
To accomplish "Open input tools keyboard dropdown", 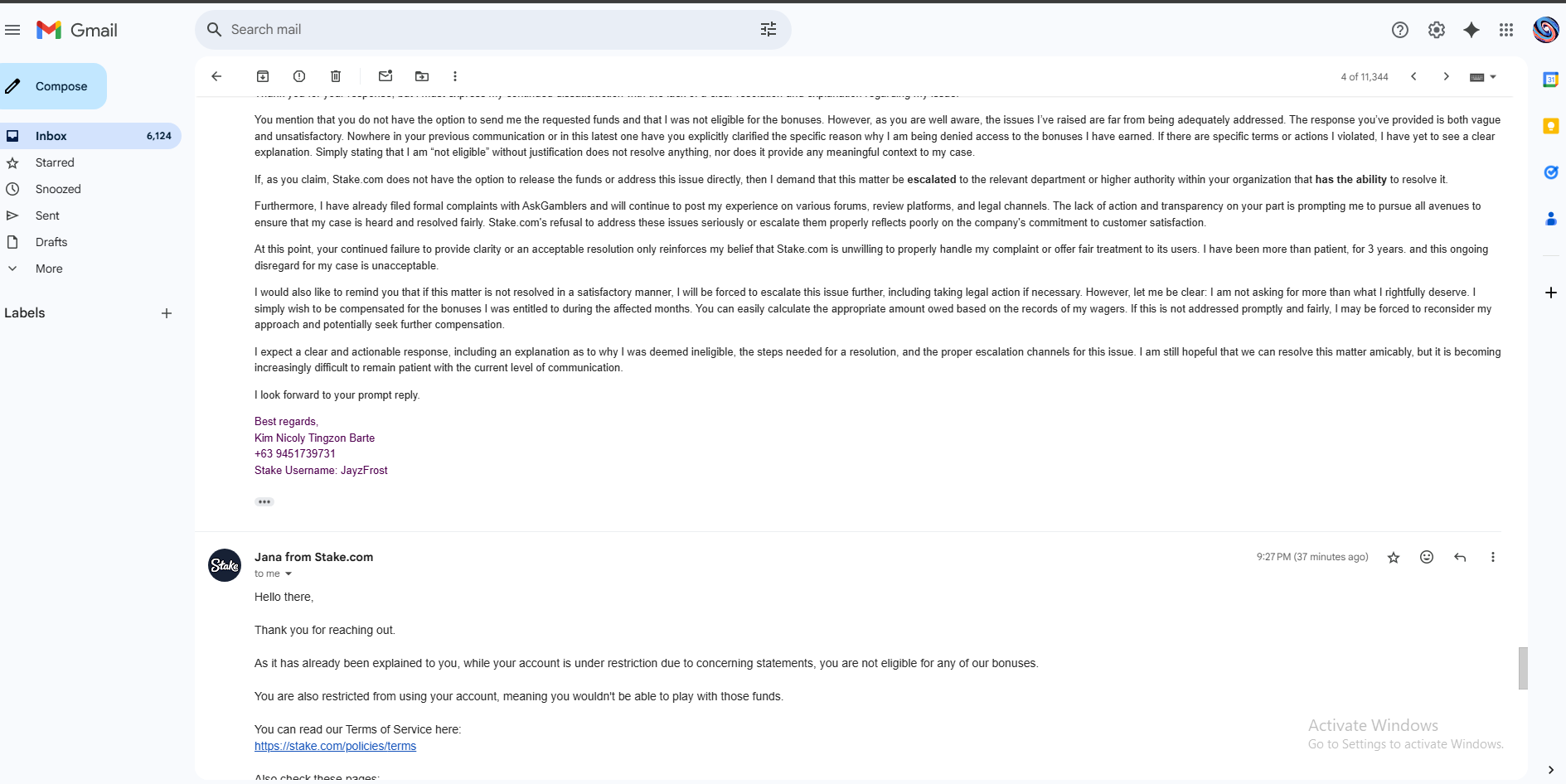I will [x=1483, y=77].
